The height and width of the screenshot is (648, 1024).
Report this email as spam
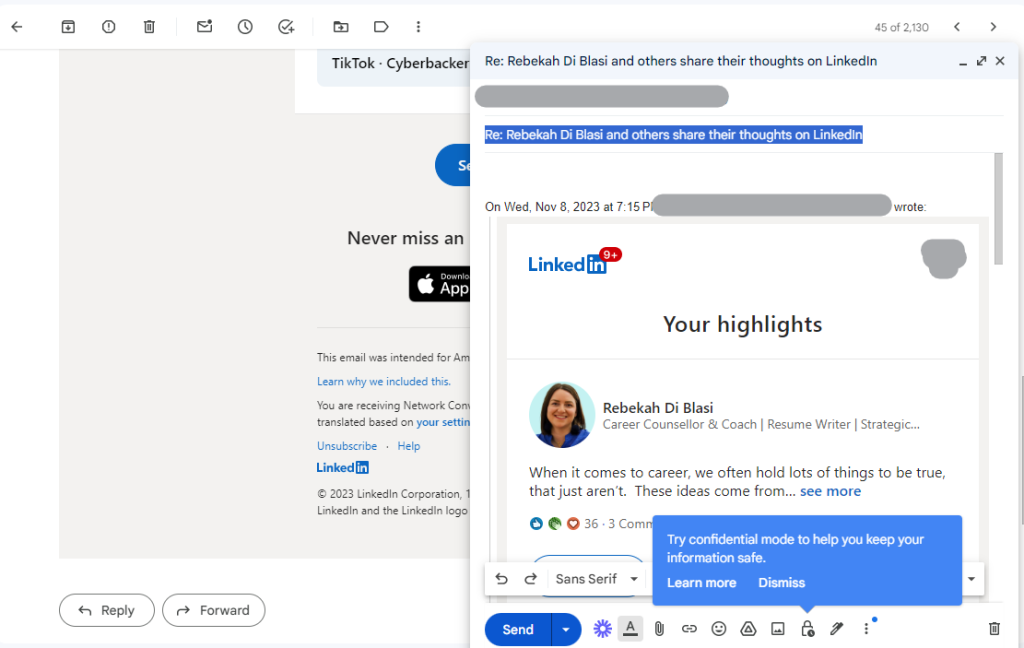(108, 27)
